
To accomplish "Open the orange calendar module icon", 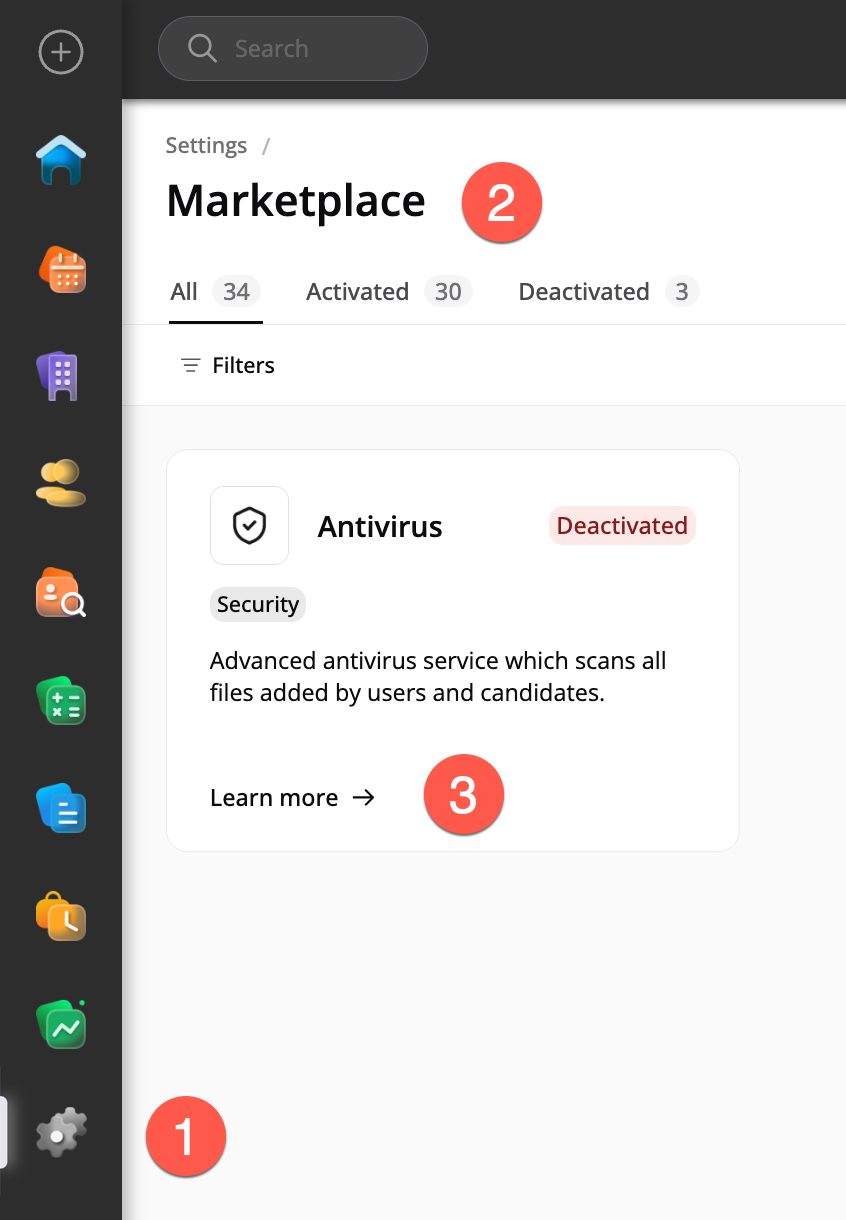I will coord(61,269).
